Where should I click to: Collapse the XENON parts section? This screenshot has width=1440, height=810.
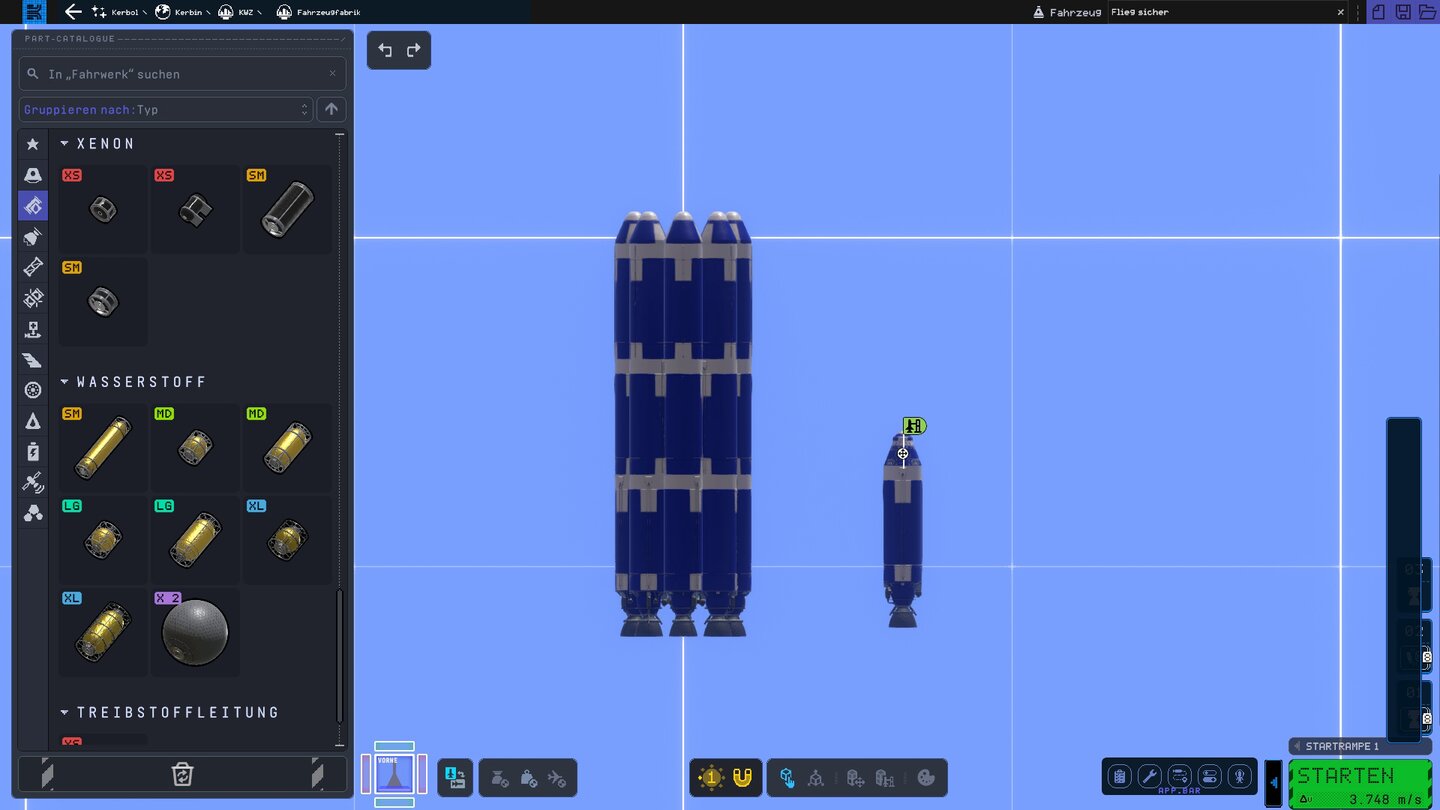pos(65,144)
